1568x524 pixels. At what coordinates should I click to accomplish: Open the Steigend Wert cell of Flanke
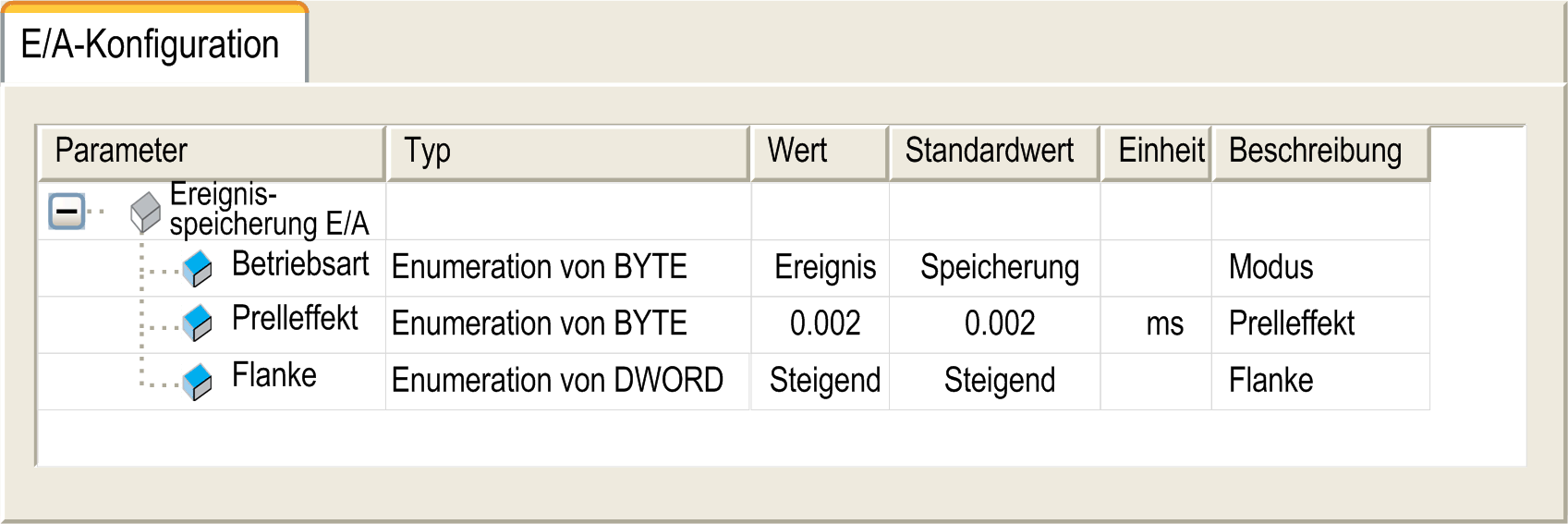tap(820, 381)
